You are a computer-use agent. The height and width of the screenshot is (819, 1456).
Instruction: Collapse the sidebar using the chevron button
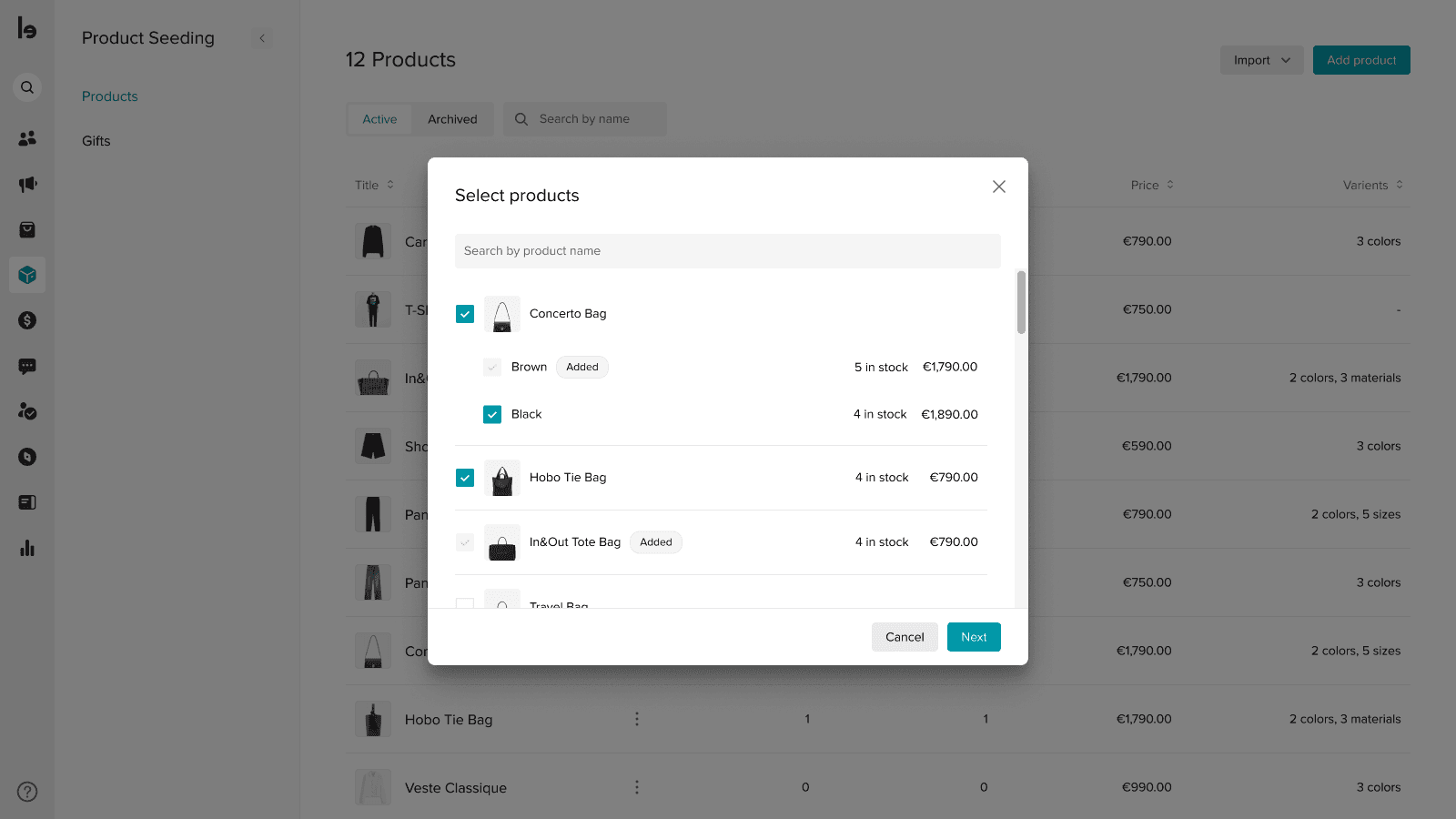tap(262, 38)
